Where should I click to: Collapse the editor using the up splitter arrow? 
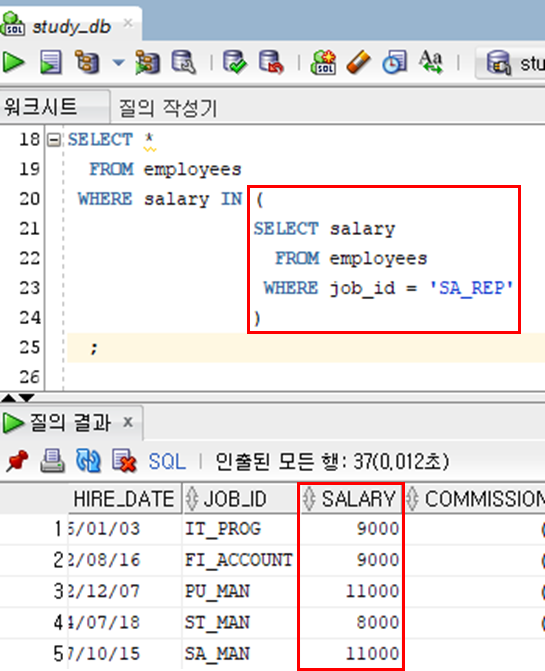coord(8,398)
